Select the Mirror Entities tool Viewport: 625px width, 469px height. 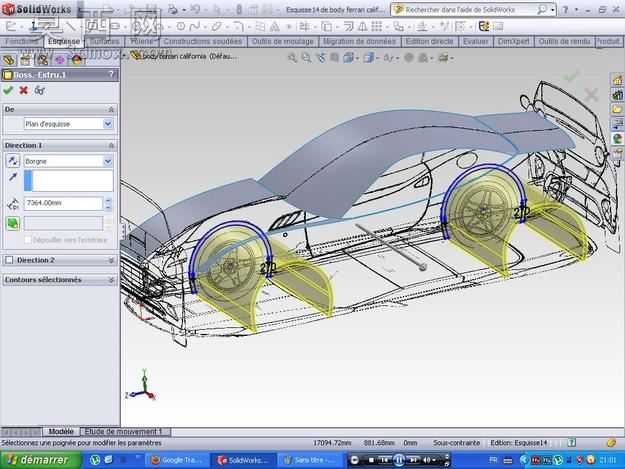pos(362,27)
